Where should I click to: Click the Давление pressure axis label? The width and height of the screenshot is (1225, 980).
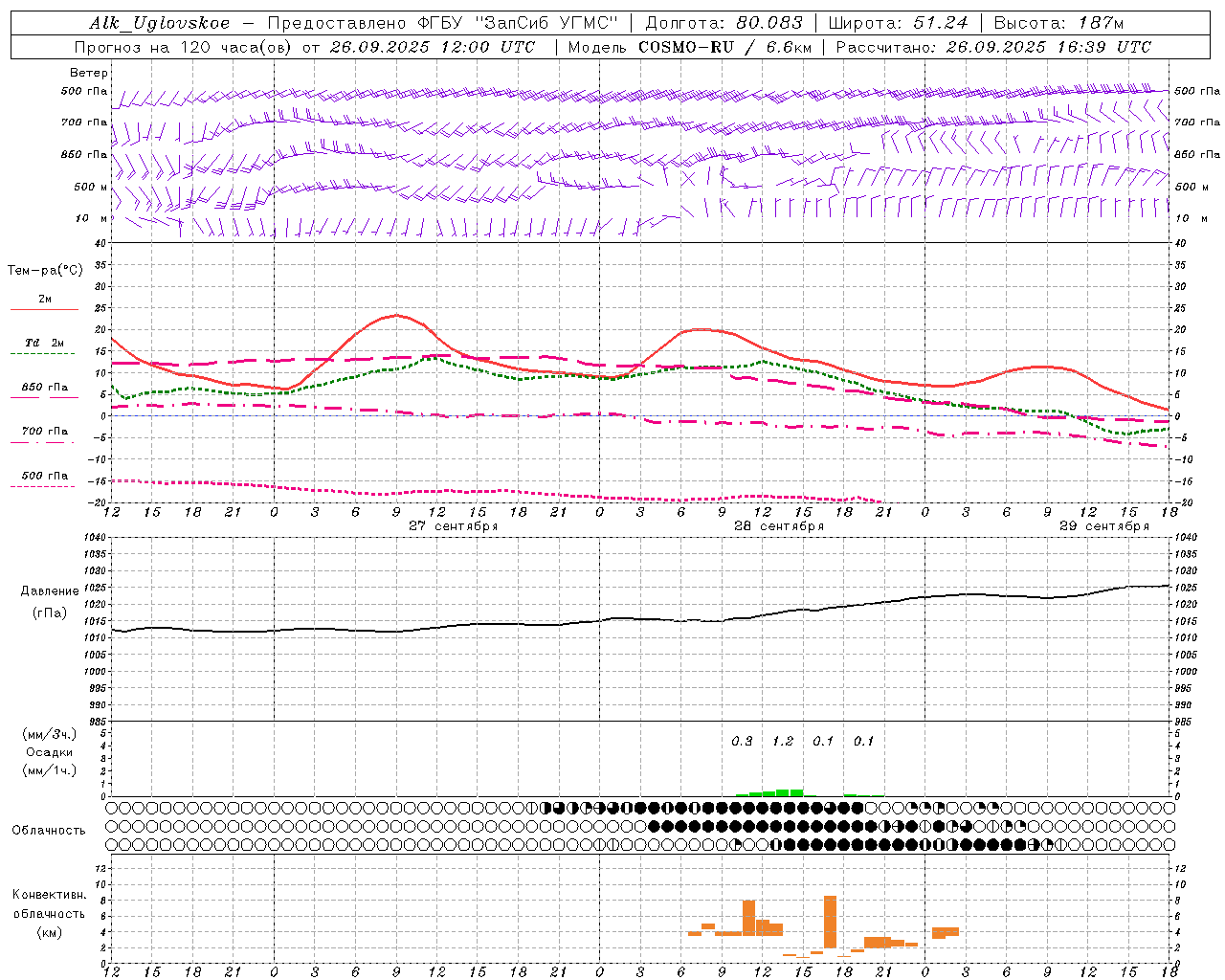[x=50, y=591]
